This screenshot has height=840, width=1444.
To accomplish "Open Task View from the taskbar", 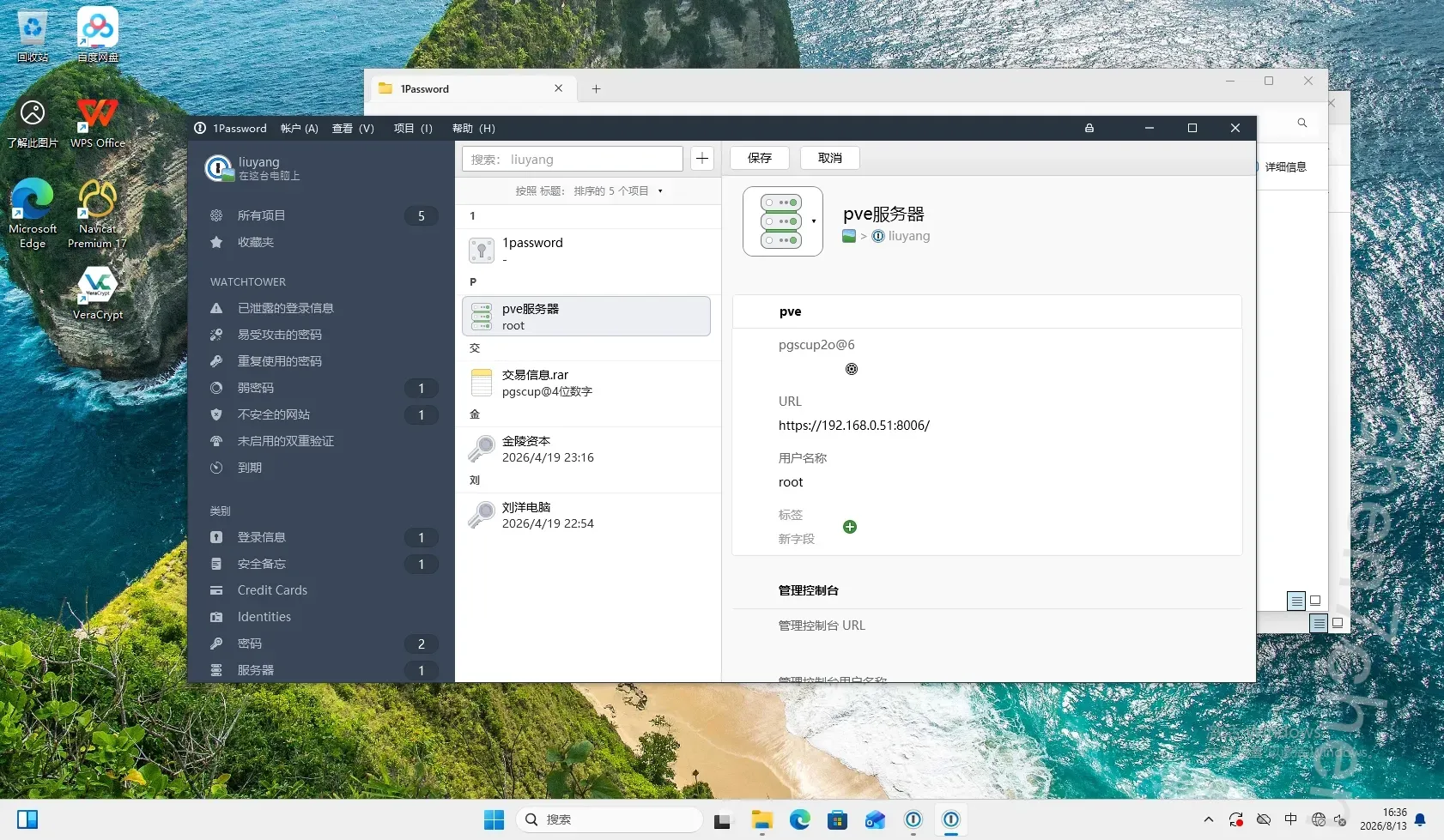I will (722, 820).
